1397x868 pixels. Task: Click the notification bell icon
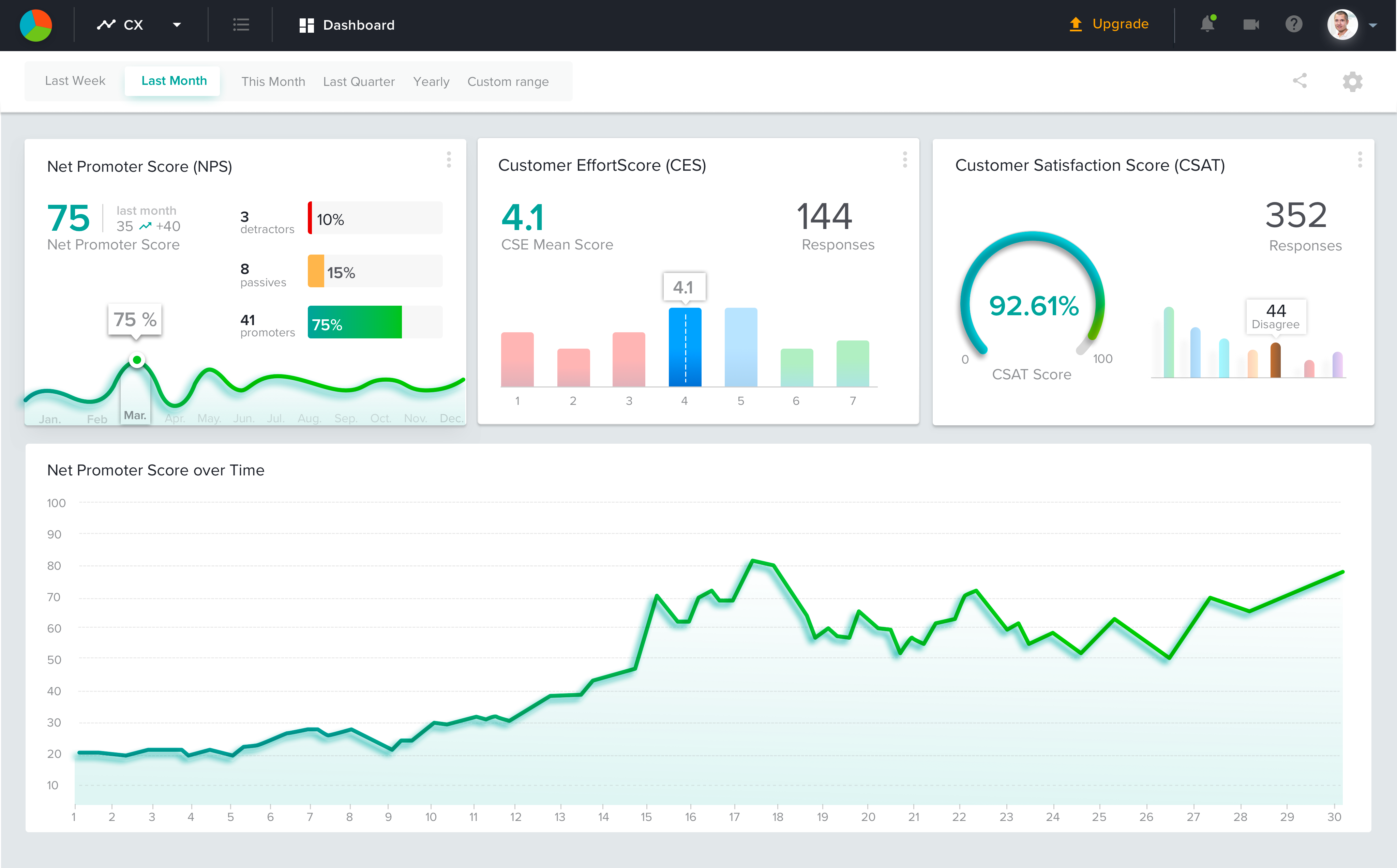point(1207,25)
